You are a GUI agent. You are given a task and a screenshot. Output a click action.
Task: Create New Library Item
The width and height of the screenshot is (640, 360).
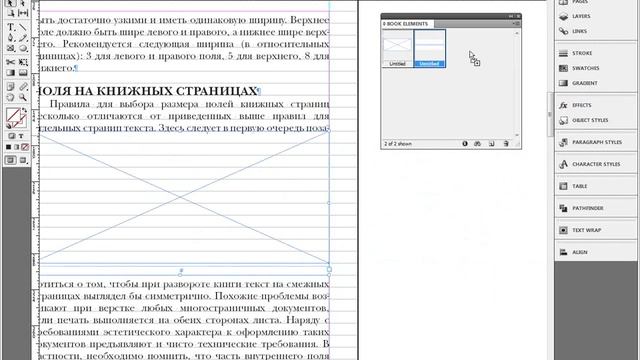click(492, 144)
